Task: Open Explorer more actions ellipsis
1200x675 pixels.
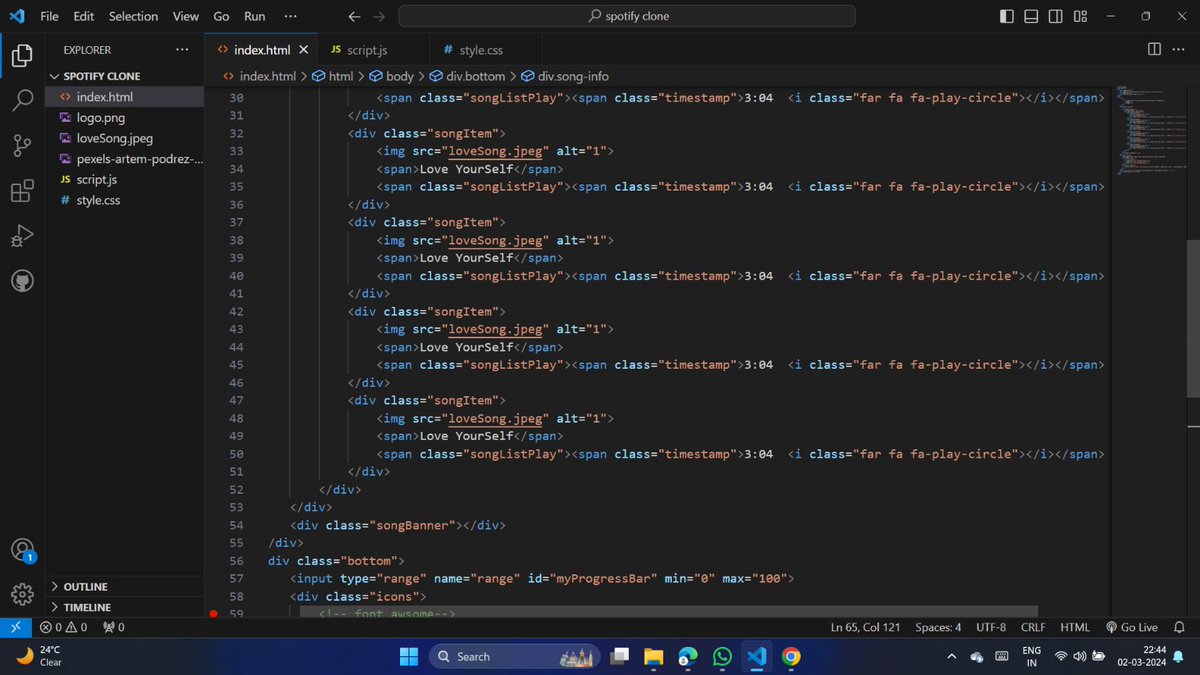Action: tap(181, 49)
